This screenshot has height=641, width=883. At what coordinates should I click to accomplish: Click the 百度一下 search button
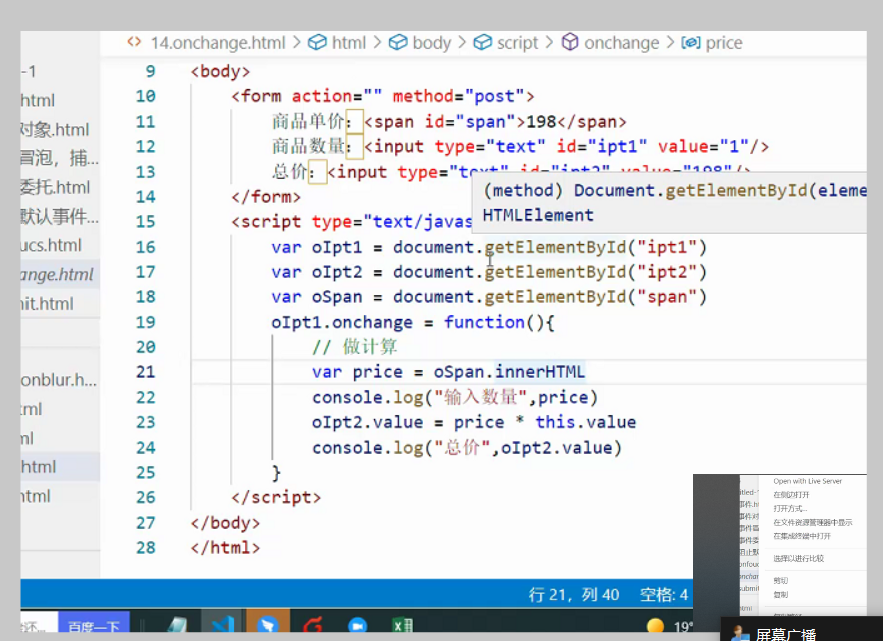tap(93, 624)
